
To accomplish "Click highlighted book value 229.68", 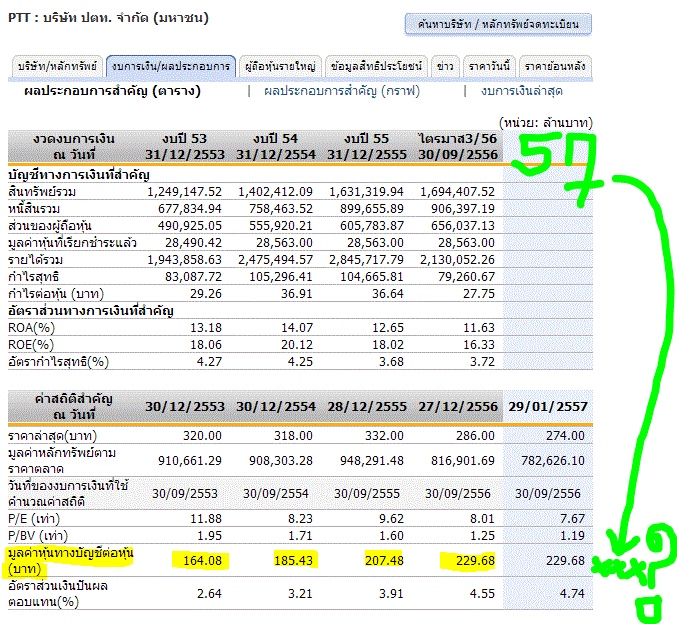I will tap(475, 561).
